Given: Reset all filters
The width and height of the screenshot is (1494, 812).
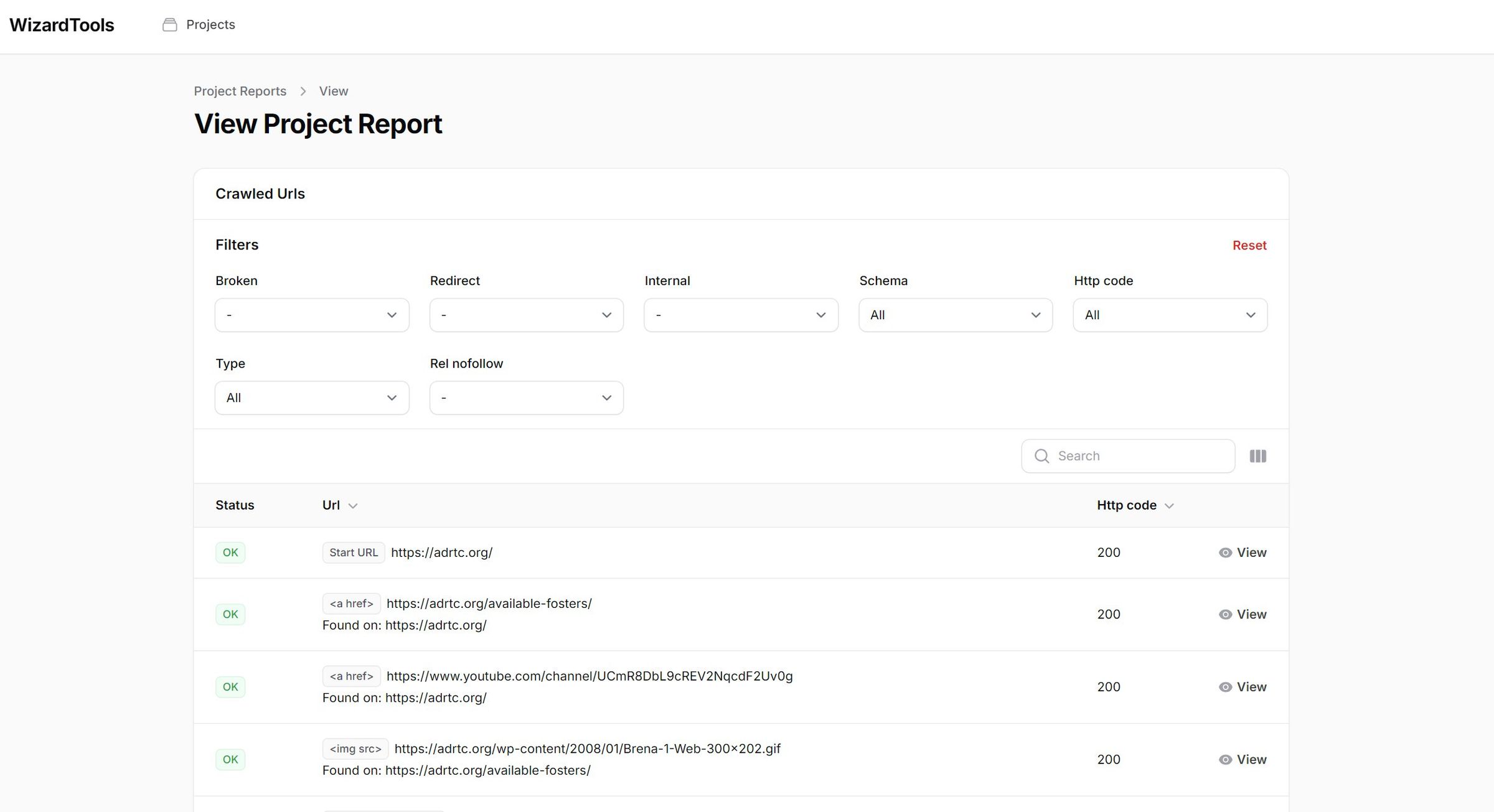Looking at the screenshot, I should click(x=1249, y=245).
